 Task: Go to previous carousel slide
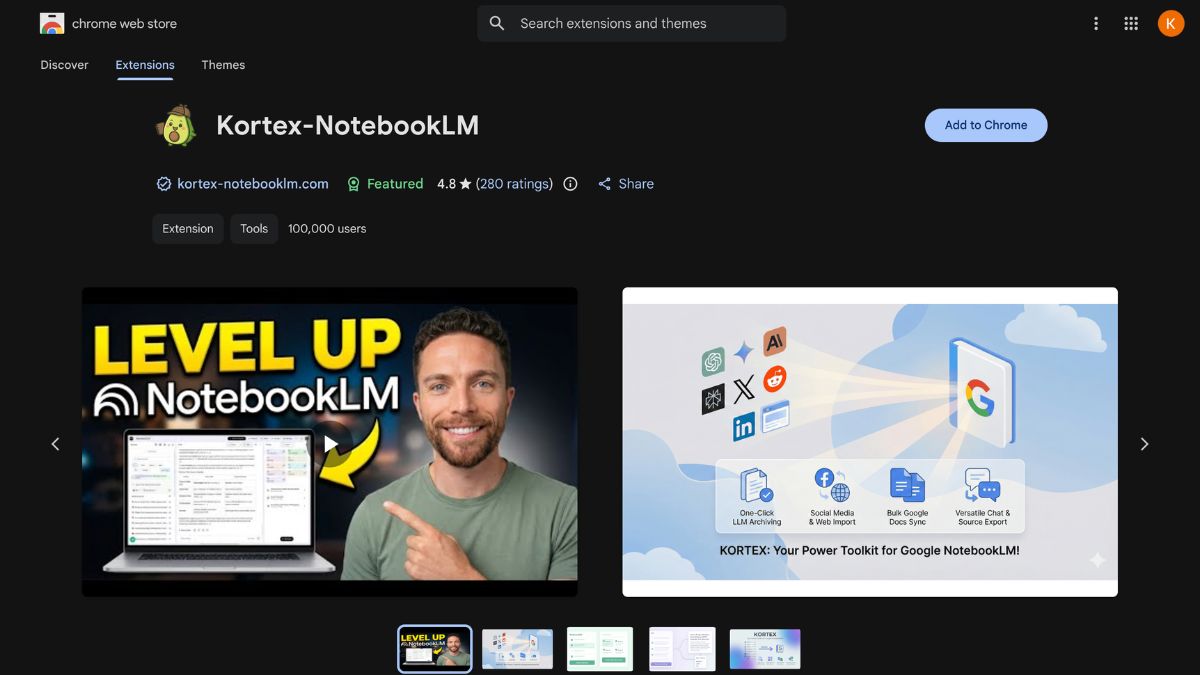tap(55, 443)
